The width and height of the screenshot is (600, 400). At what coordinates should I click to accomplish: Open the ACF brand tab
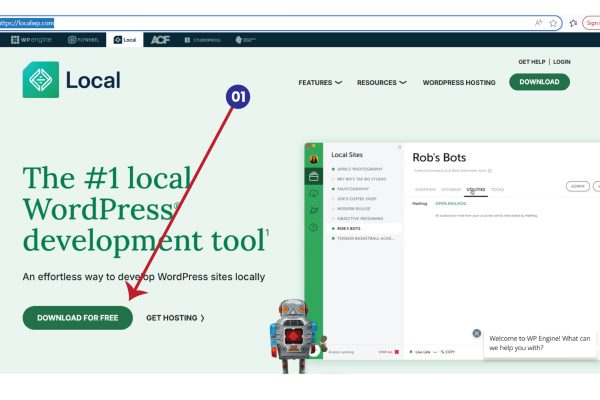[160, 40]
